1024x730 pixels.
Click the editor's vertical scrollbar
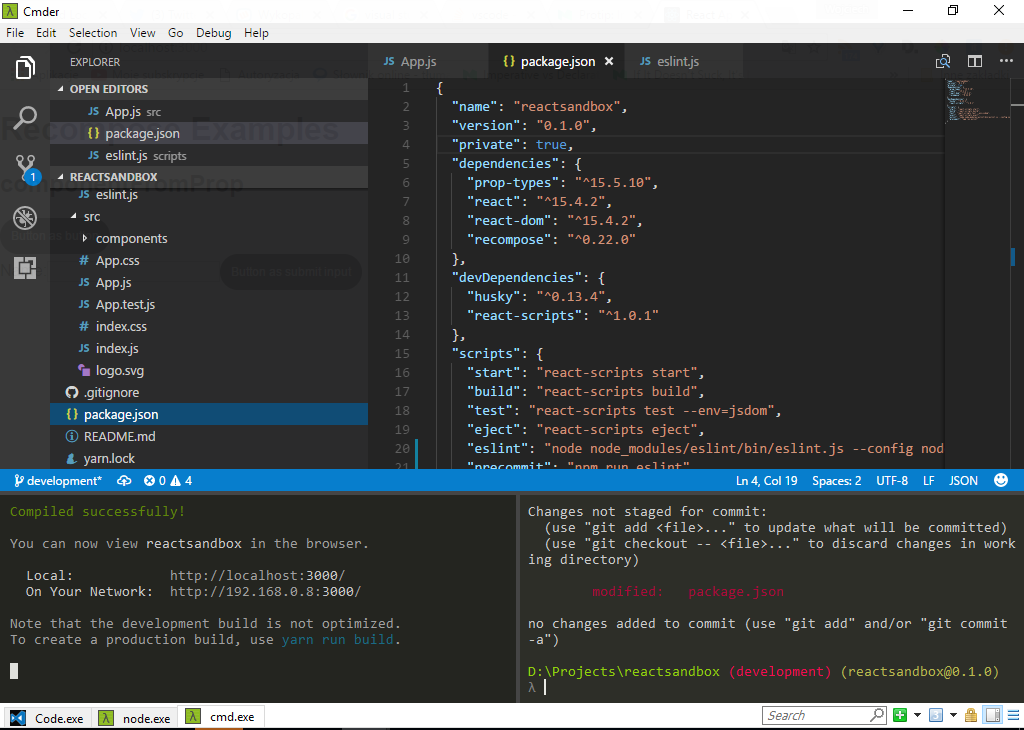coord(1011,257)
